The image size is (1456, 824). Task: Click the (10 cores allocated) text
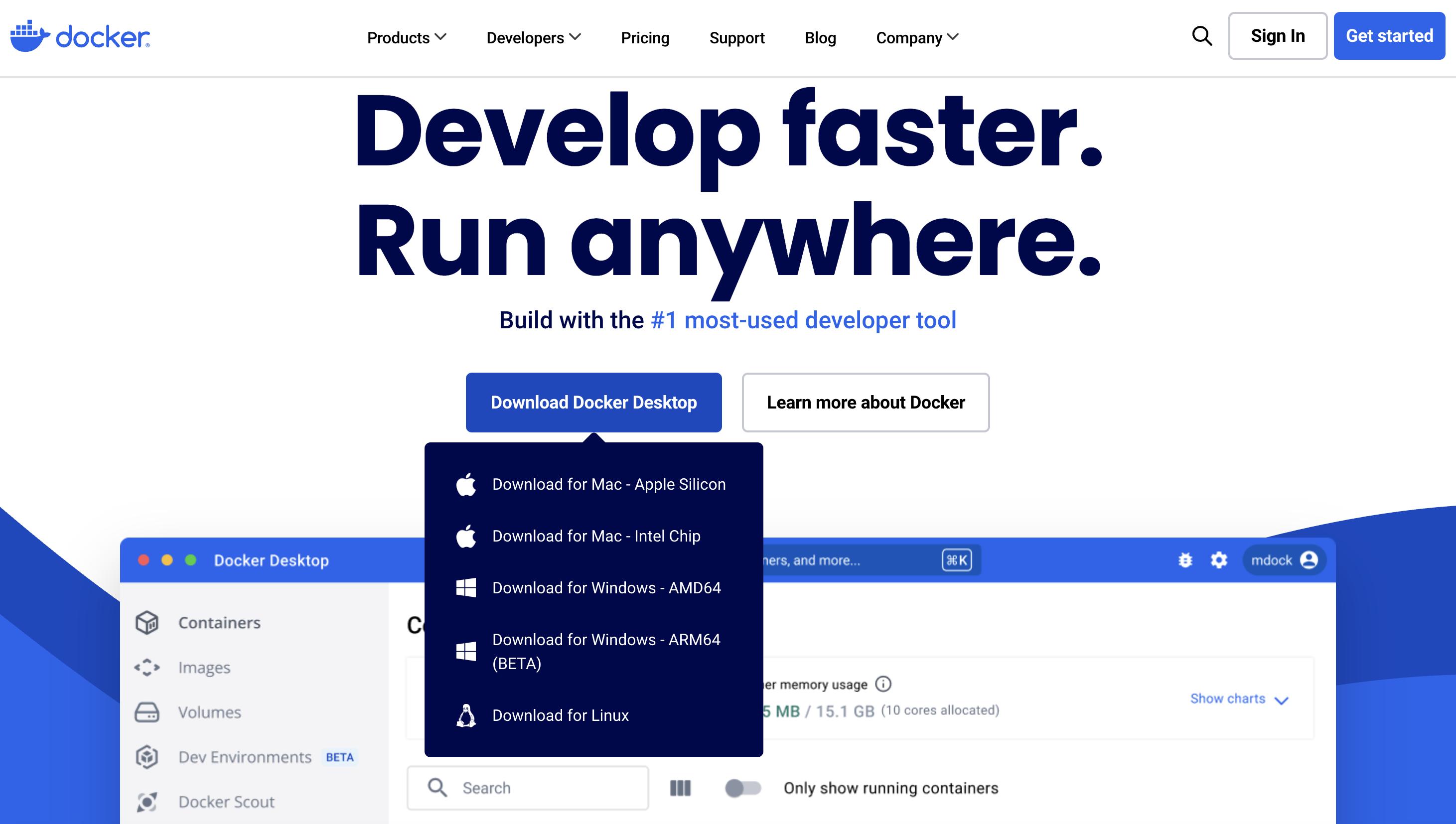[x=940, y=710]
